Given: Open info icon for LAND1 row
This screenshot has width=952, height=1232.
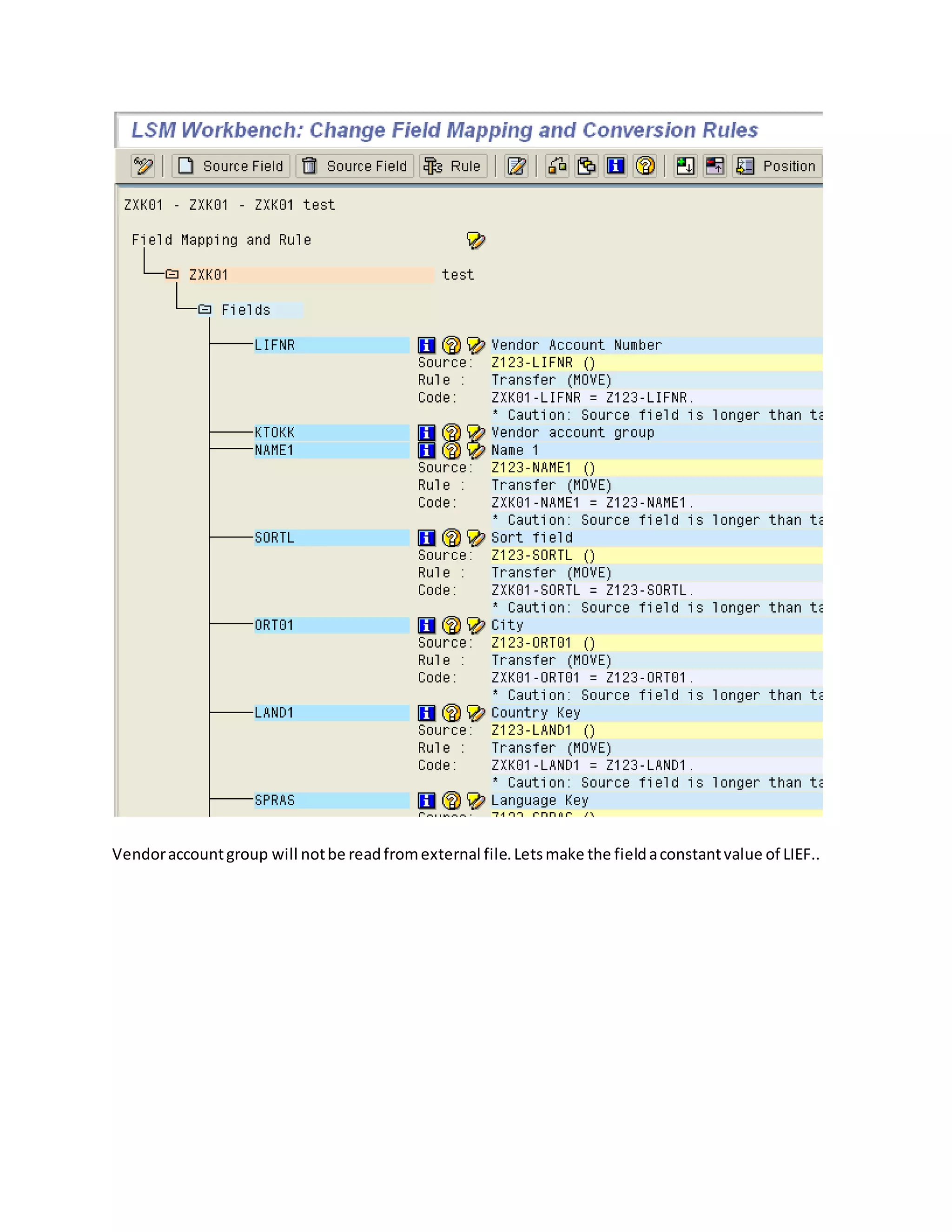Looking at the screenshot, I should 426,712.
